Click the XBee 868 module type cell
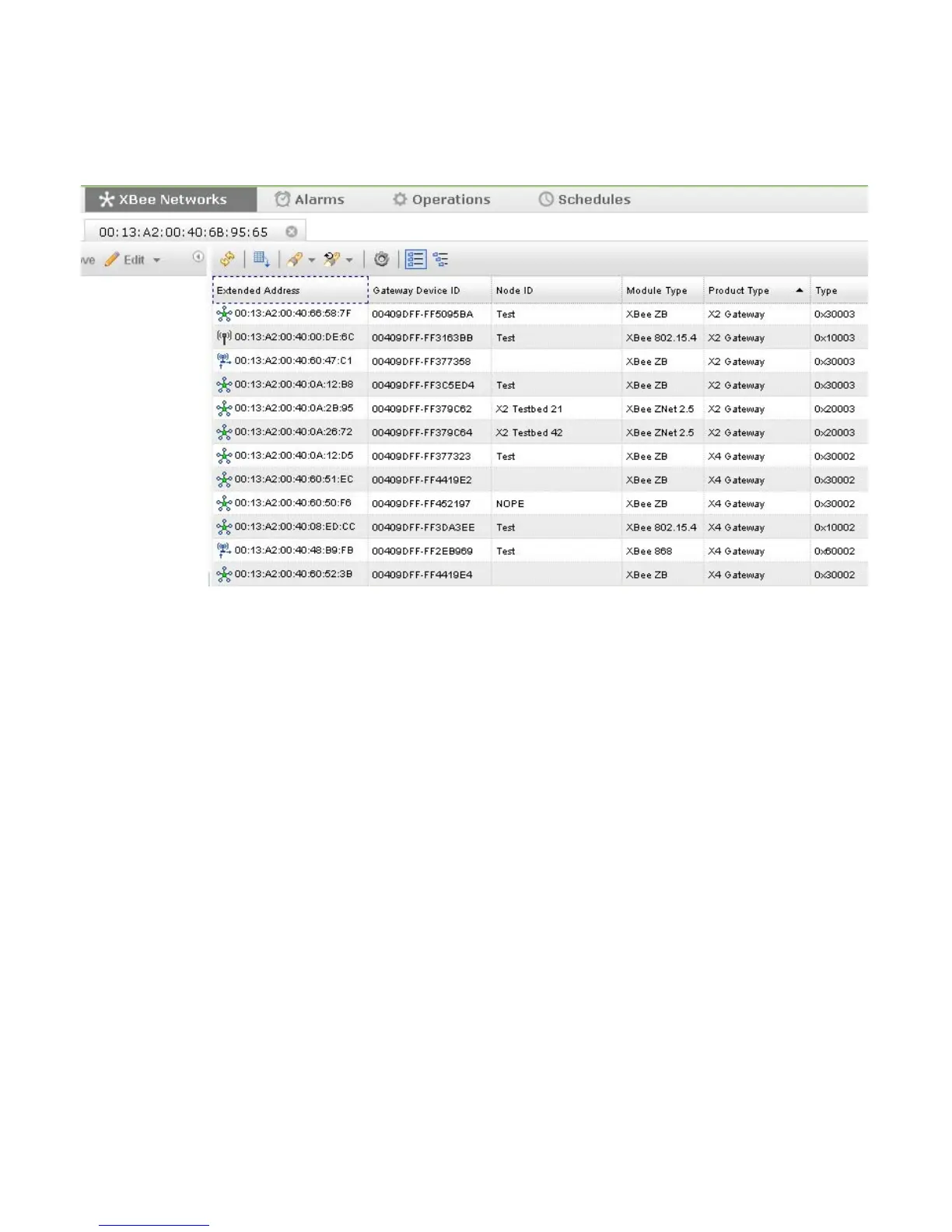Screen dimensions: 952x1232 pos(649,551)
